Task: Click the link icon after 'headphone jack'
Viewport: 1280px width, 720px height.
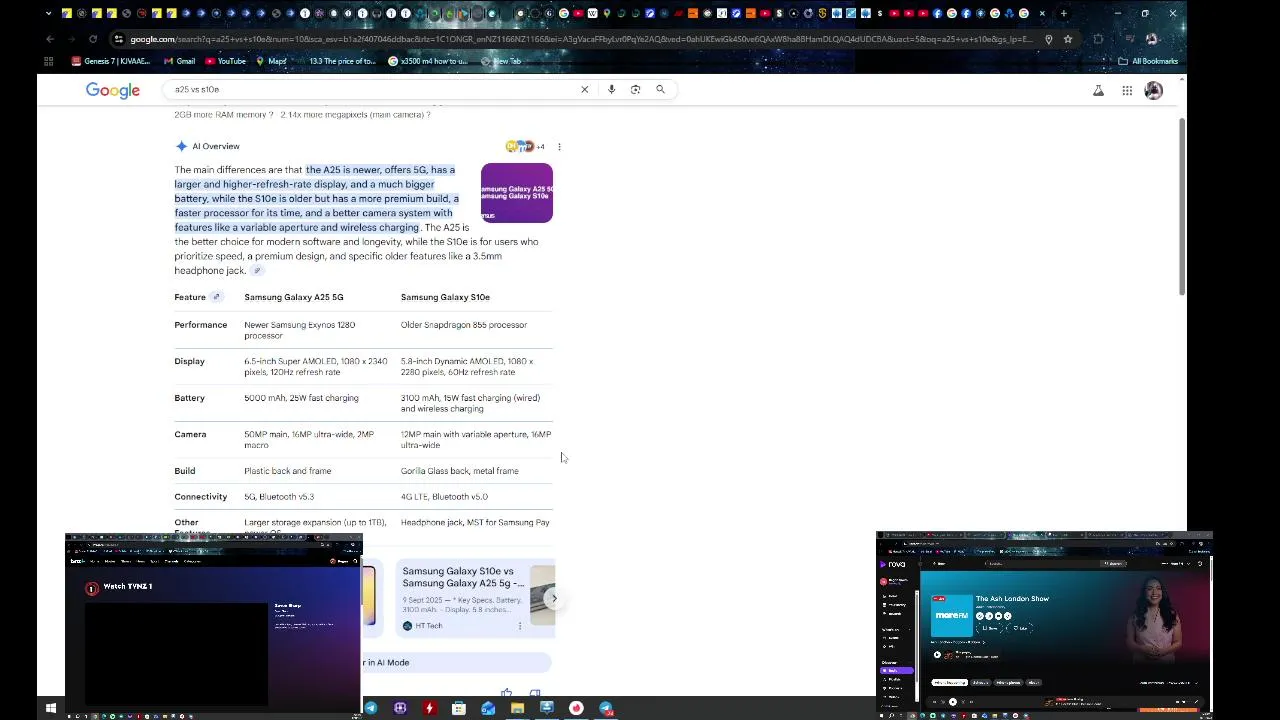Action: click(x=257, y=271)
